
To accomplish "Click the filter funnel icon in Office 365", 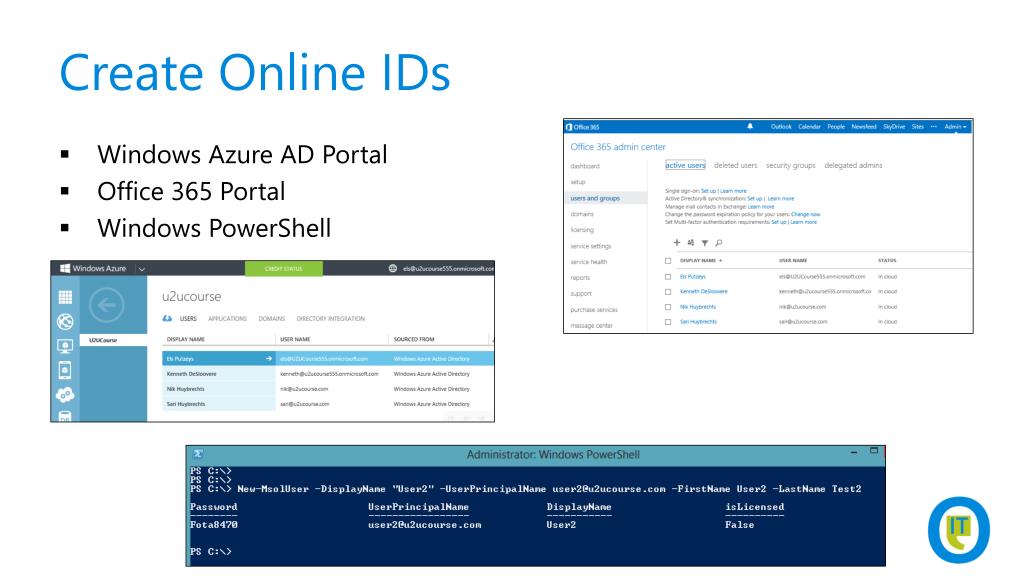I will click(705, 243).
